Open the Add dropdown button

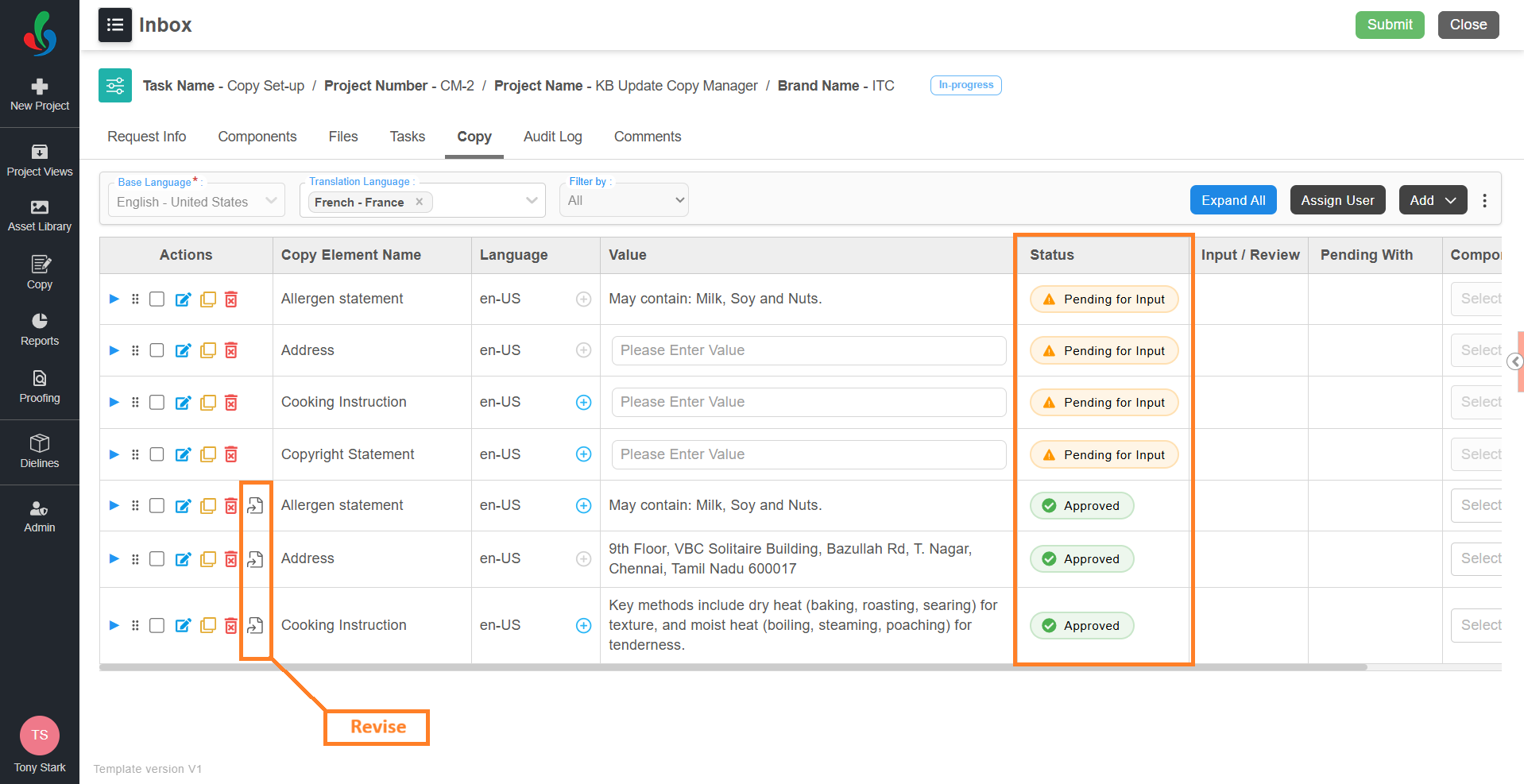[x=1432, y=201]
